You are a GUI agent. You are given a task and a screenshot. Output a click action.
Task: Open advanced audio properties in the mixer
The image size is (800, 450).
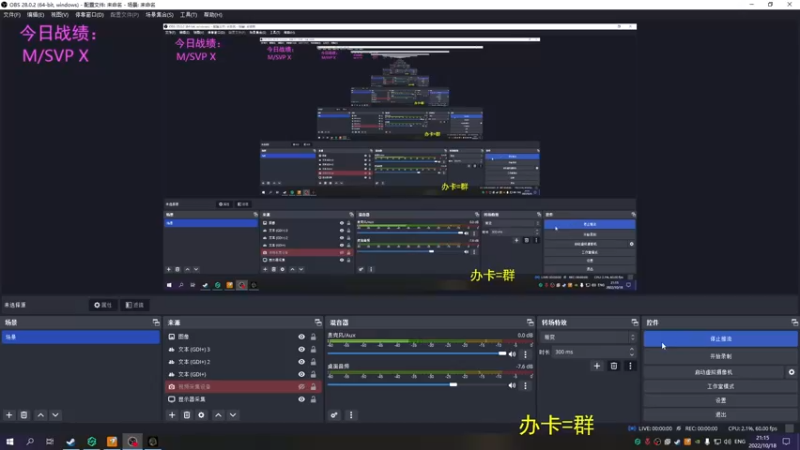pyautogui.click(x=334, y=415)
